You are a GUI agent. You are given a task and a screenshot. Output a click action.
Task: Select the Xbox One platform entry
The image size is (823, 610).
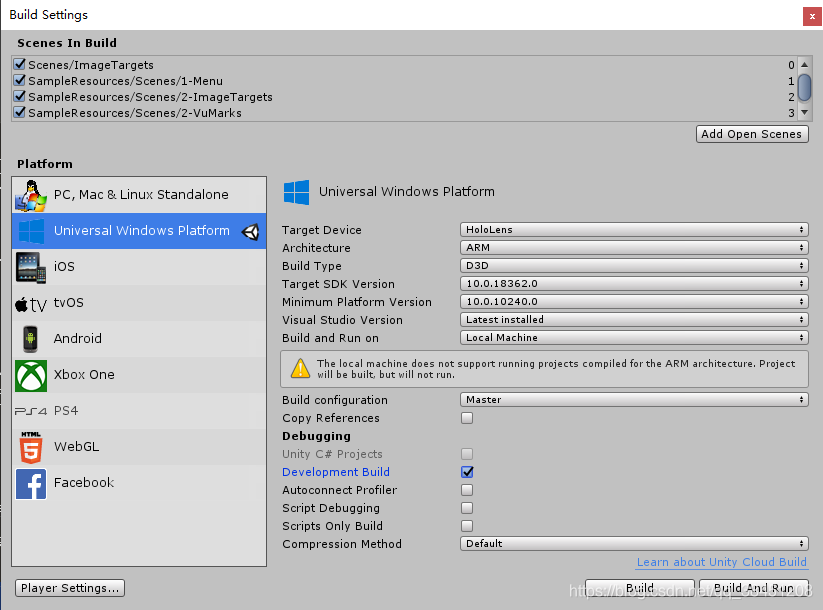coord(139,375)
